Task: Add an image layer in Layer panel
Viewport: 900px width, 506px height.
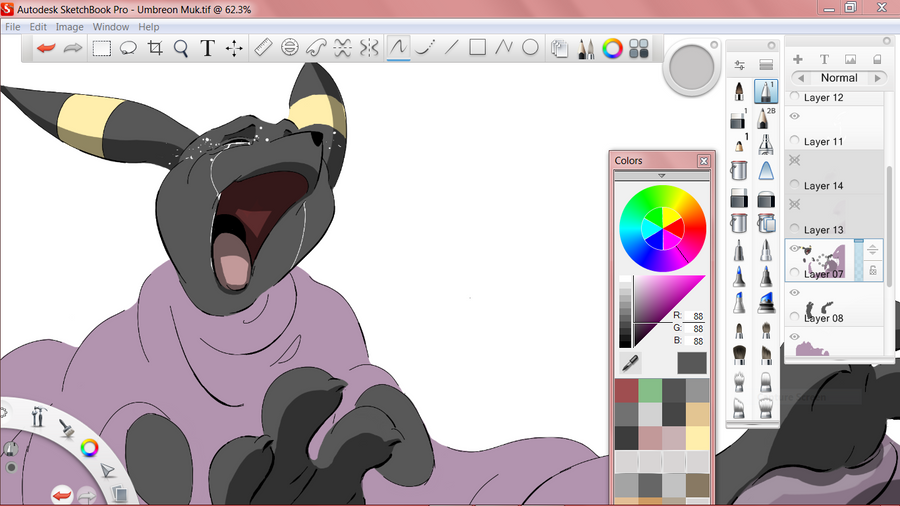Action: click(x=851, y=59)
